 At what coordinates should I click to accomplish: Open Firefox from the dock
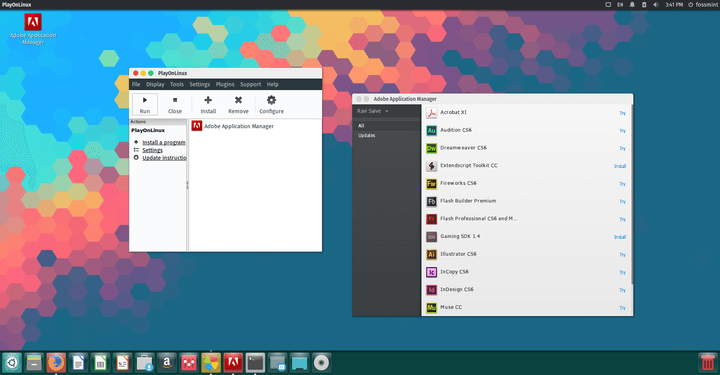tap(56, 363)
